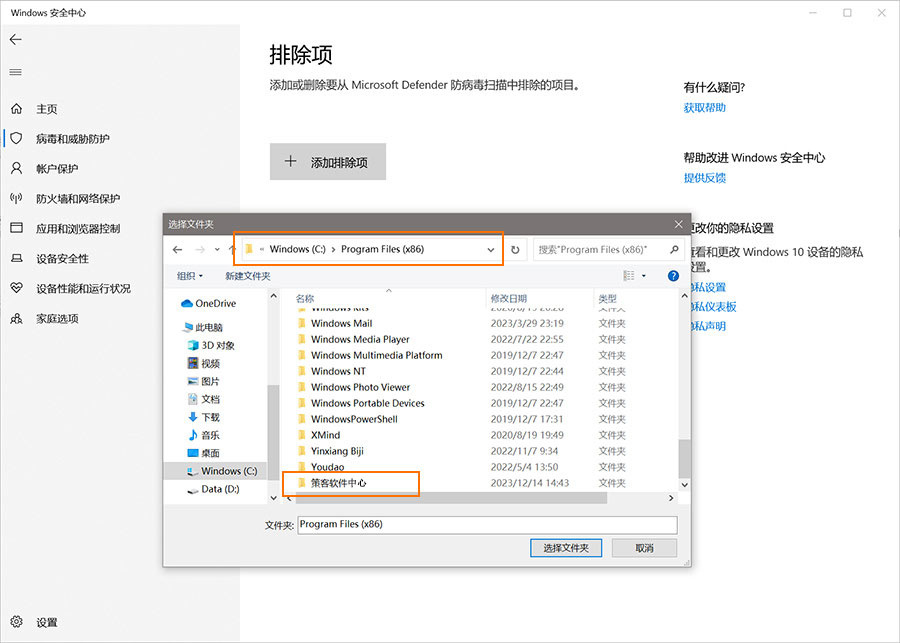The width and height of the screenshot is (900, 643).
Task: Click the blue help icon
Action: click(x=673, y=276)
